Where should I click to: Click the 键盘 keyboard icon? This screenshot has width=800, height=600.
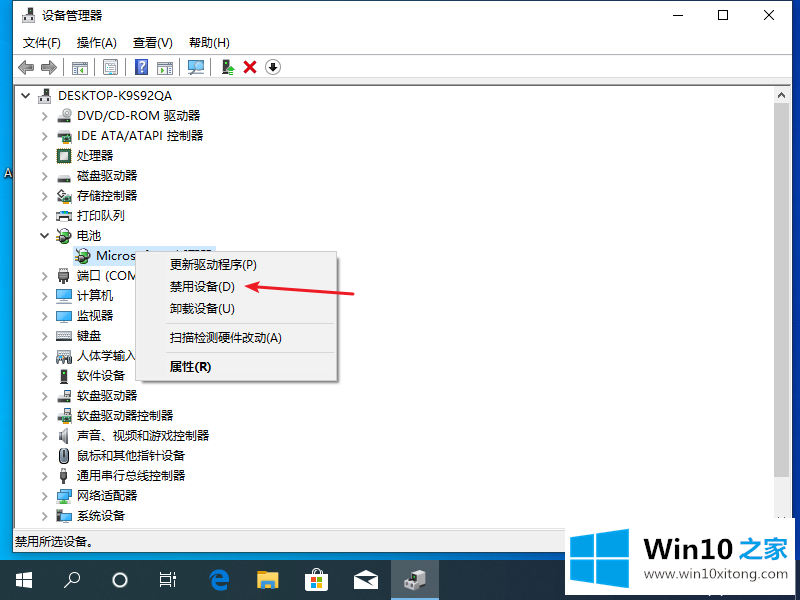tap(64, 336)
